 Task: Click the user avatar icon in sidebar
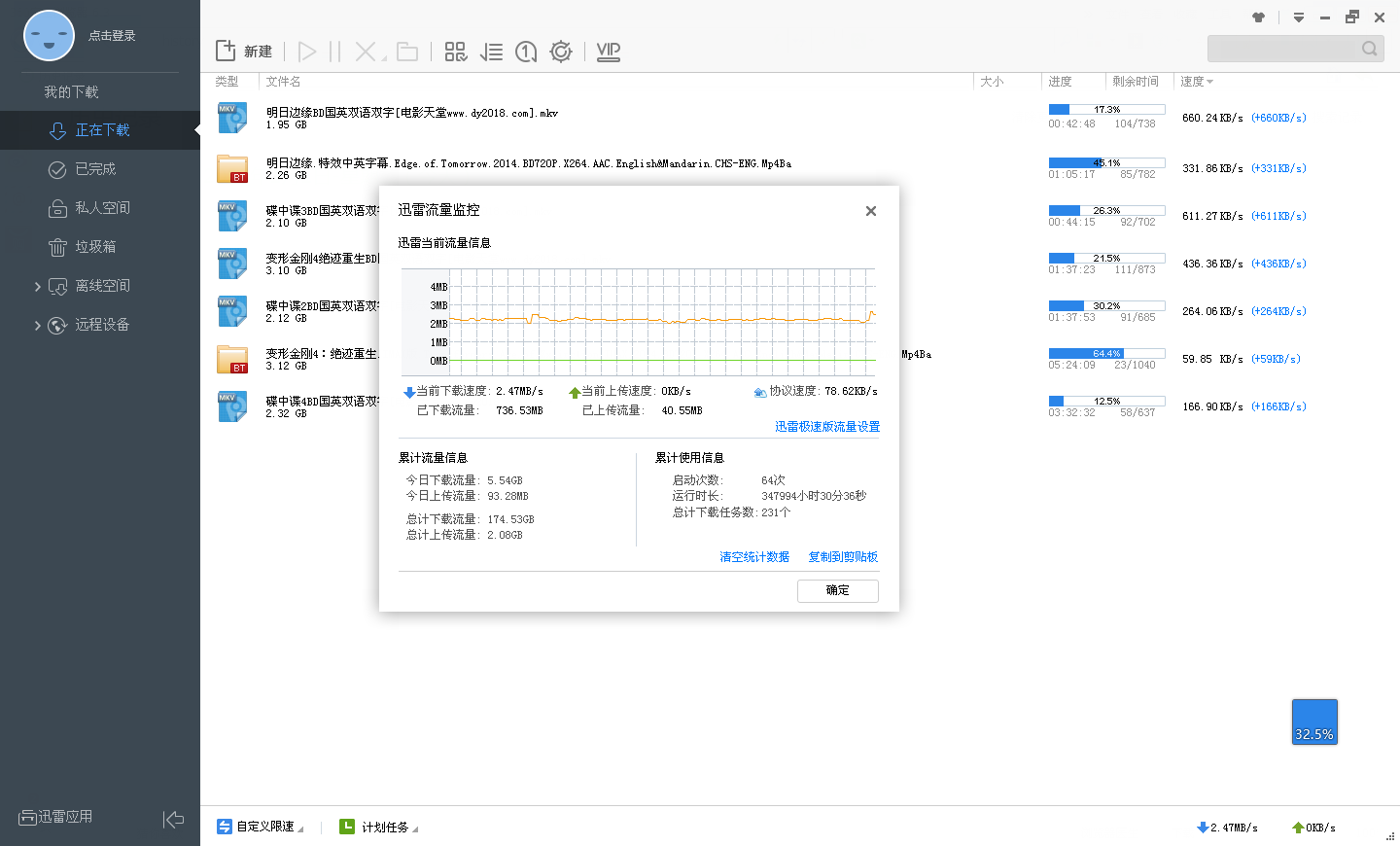tap(49, 36)
